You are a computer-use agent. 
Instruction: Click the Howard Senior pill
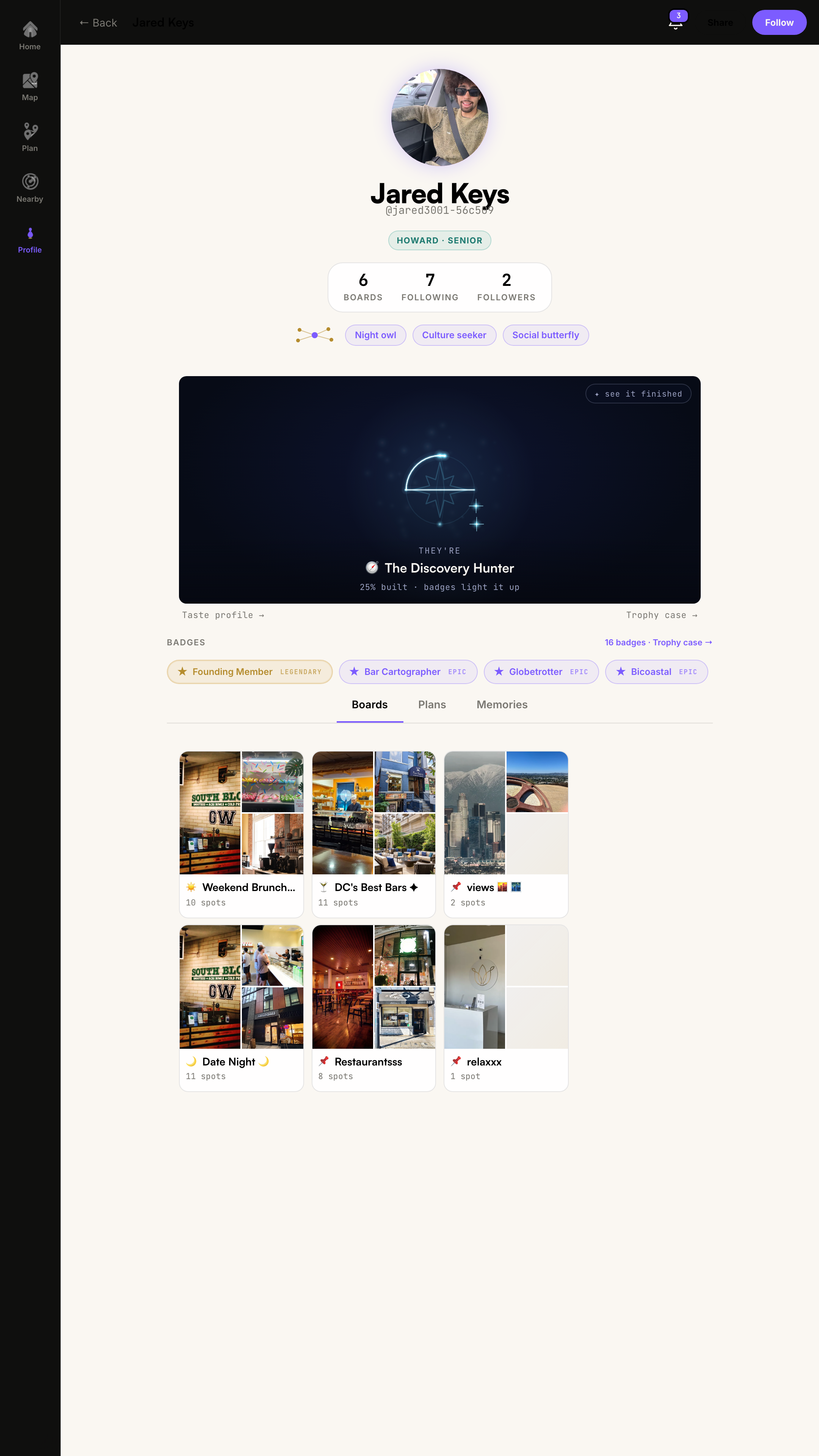coord(439,240)
